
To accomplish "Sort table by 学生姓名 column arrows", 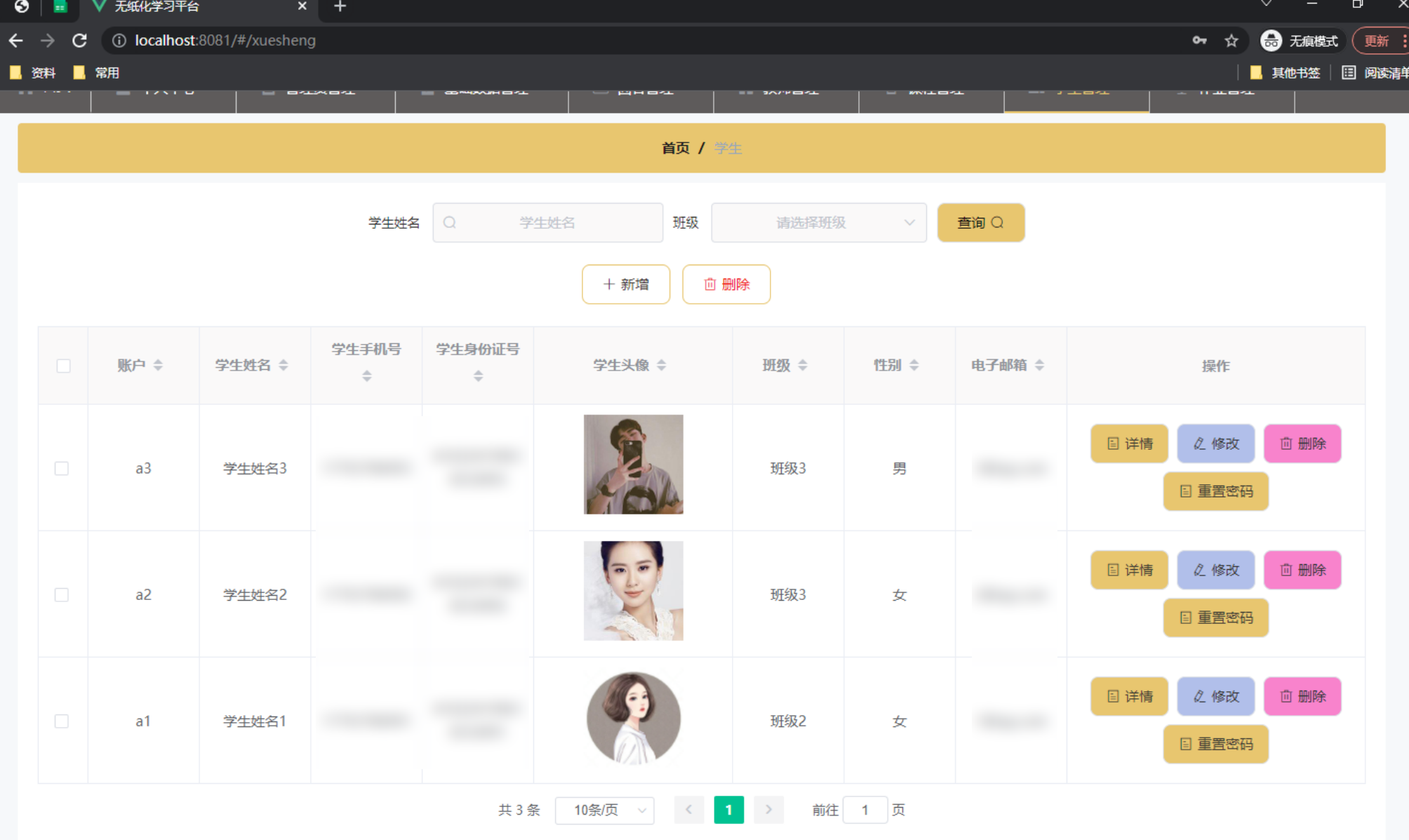I will [x=283, y=365].
